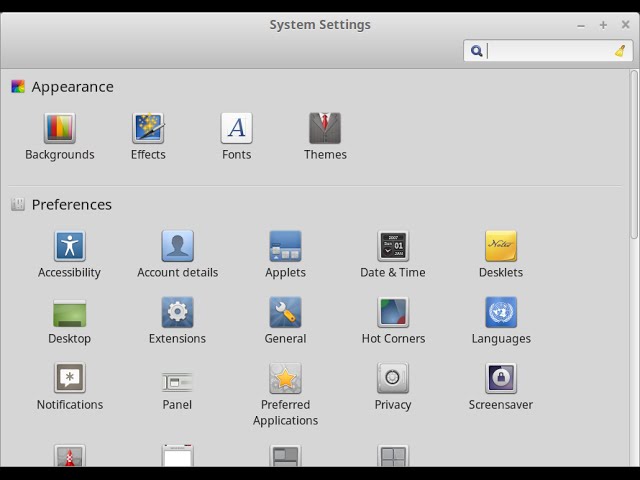Clear the search using the broom icon
Screen dimensions: 640x480
(620, 51)
